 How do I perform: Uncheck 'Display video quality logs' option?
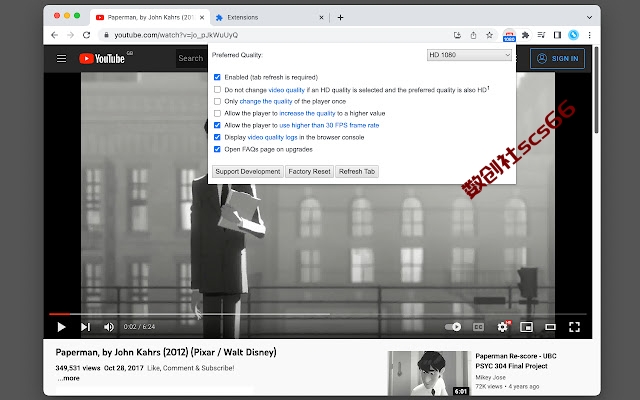[x=217, y=137]
